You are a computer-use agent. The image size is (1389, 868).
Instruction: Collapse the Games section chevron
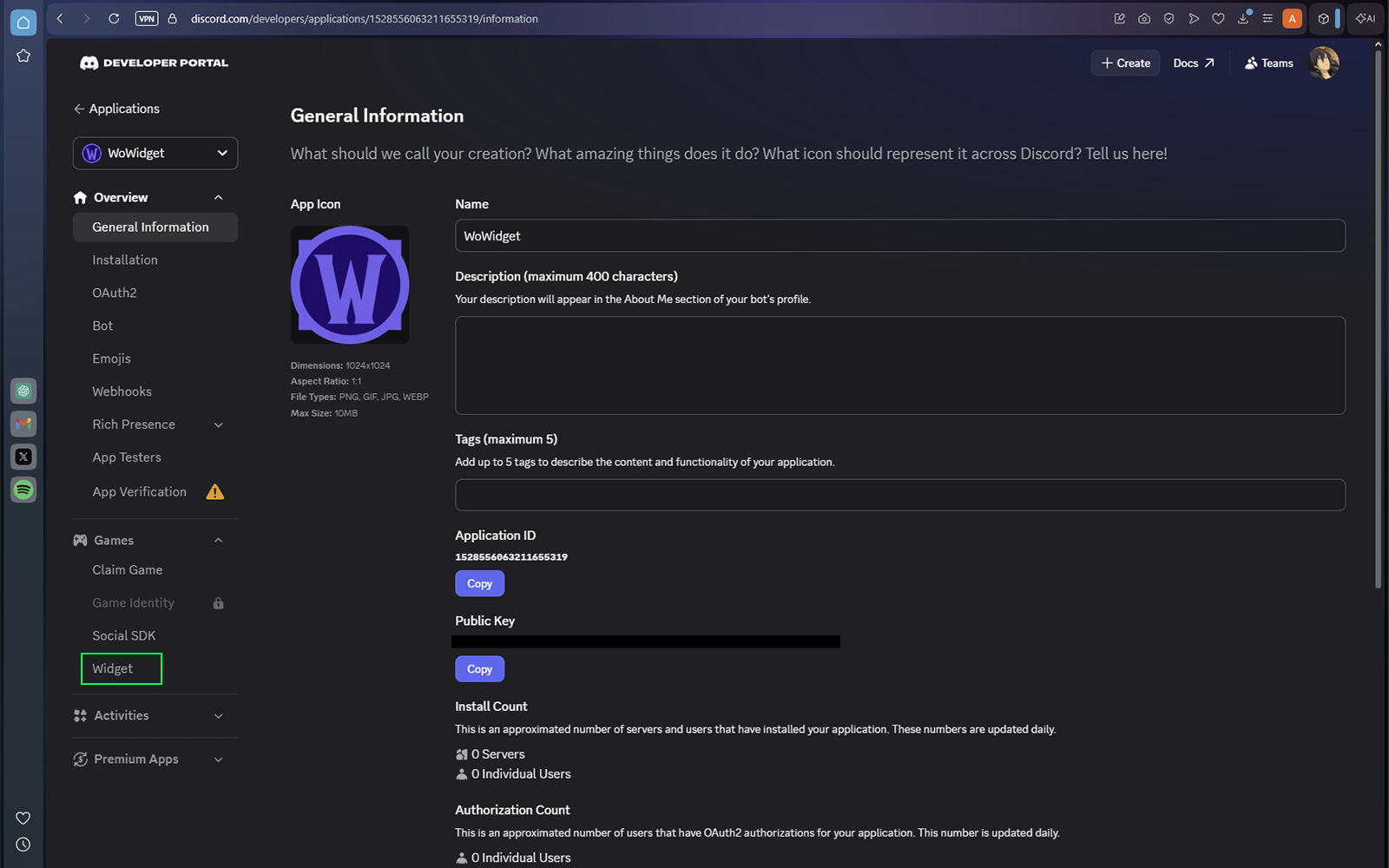(219, 540)
